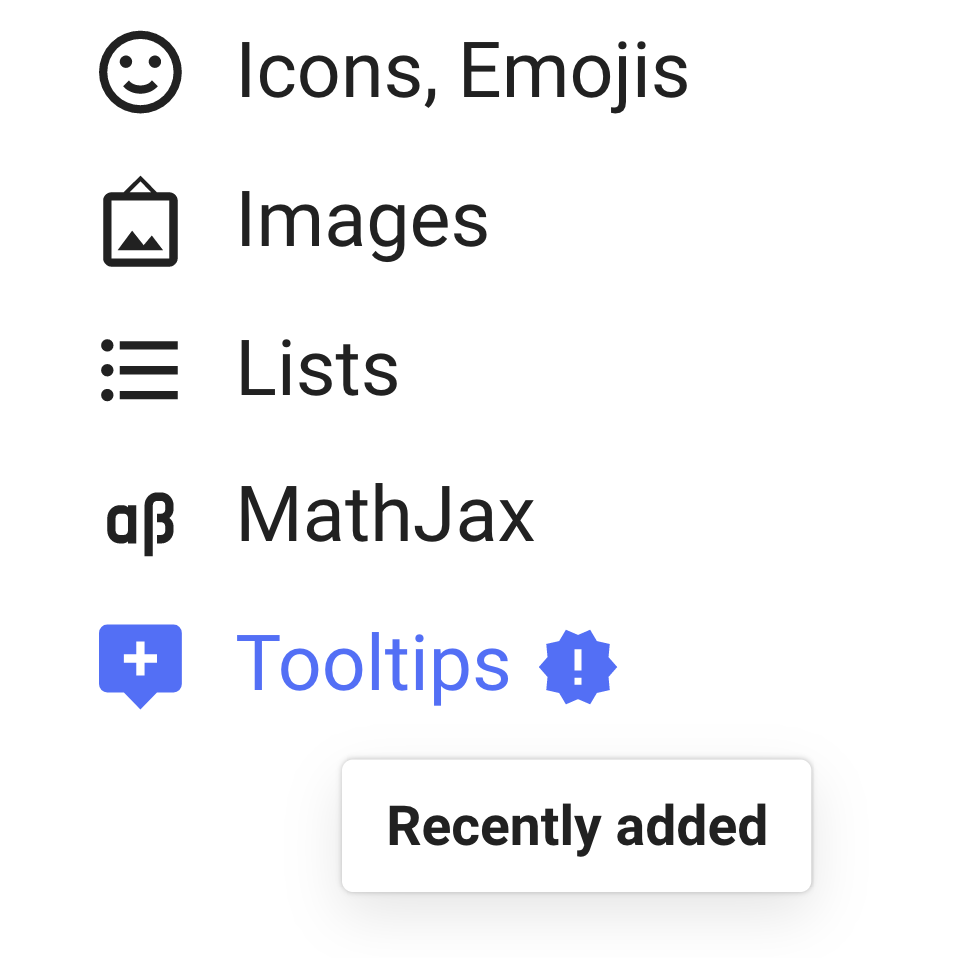Select the blue plus tooltip icon beside Tooltips
The width and height of the screenshot is (972, 958).
(140, 660)
